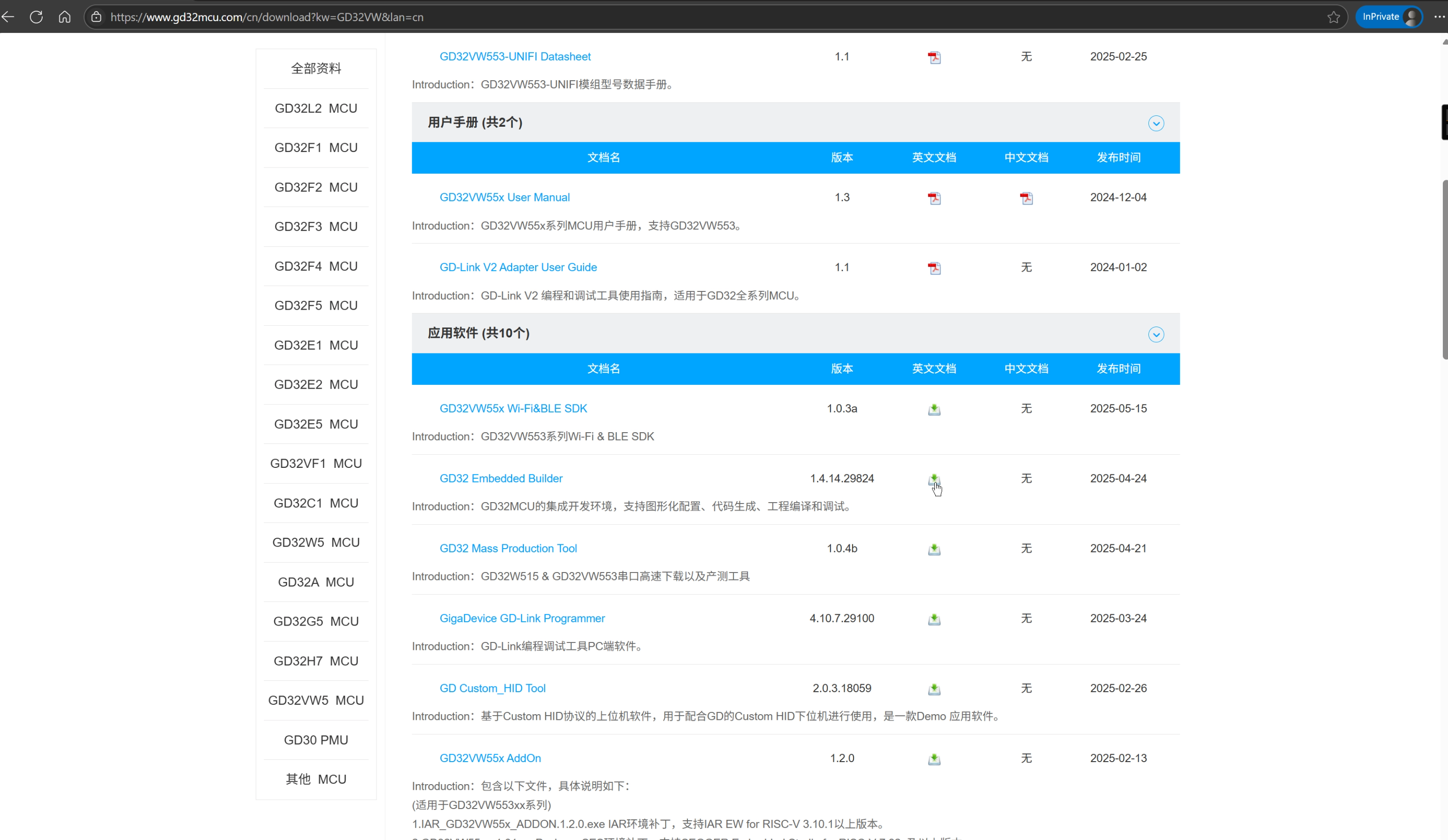This screenshot has height=840, width=1448.
Task: Download GD32 Mass Production Tool package
Action: [934, 549]
